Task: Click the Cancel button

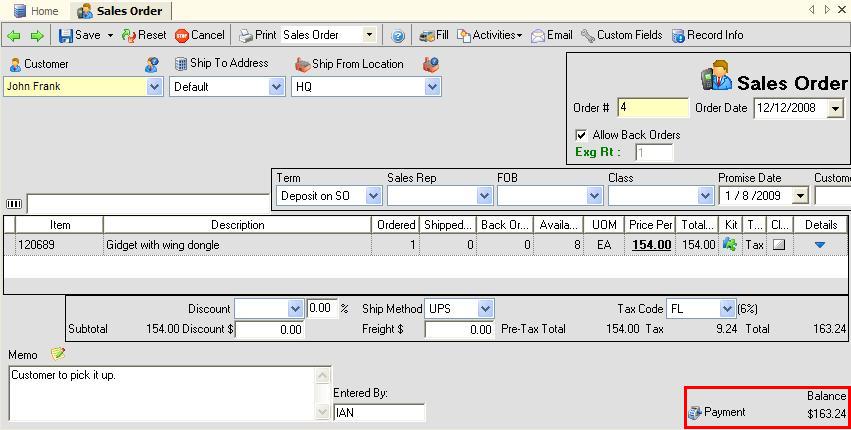Action: 200,35
